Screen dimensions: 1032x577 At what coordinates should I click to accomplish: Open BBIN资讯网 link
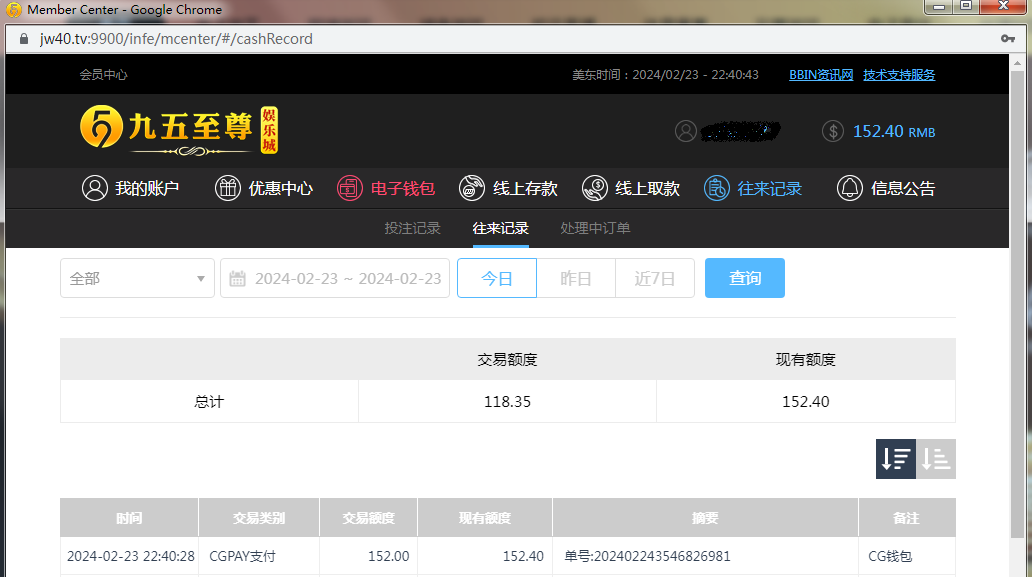821,75
